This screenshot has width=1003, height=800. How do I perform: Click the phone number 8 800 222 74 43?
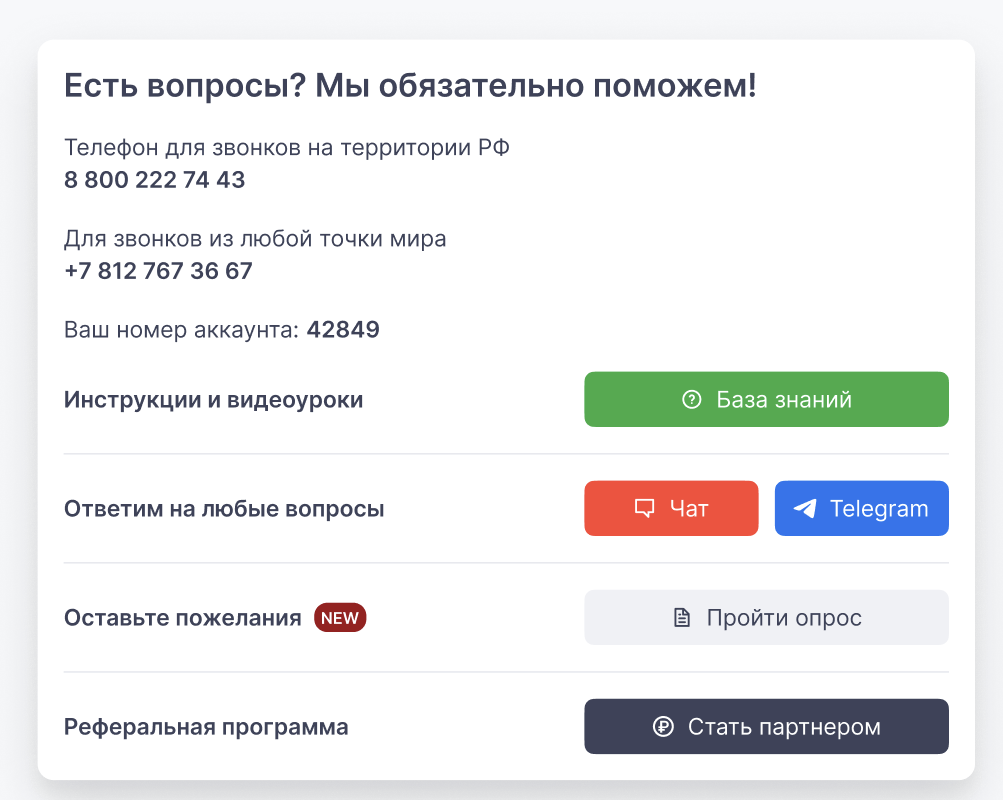(155, 180)
